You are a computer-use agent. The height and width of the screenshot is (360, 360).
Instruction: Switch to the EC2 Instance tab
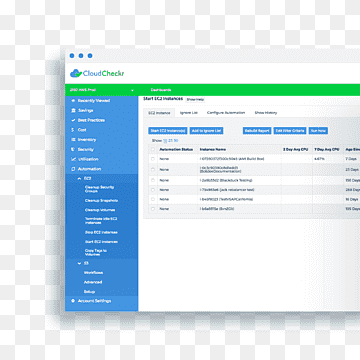(159, 113)
